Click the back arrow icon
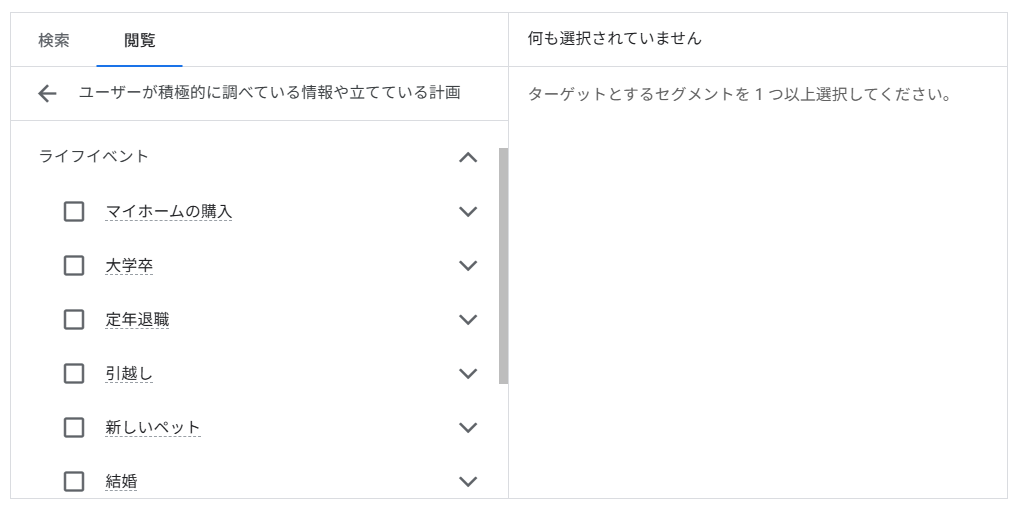This screenshot has width=1022, height=517. pos(47,94)
